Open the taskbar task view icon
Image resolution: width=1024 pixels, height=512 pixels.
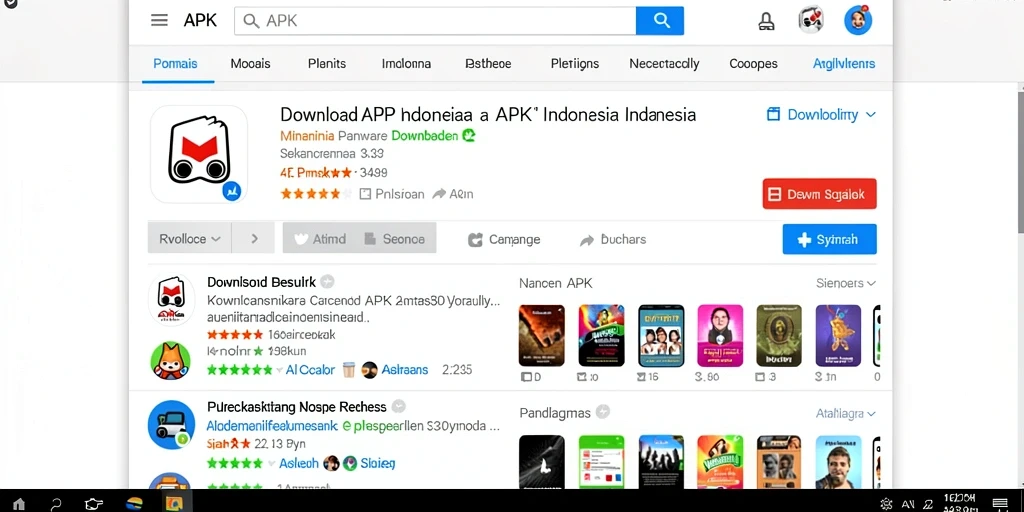pos(94,504)
